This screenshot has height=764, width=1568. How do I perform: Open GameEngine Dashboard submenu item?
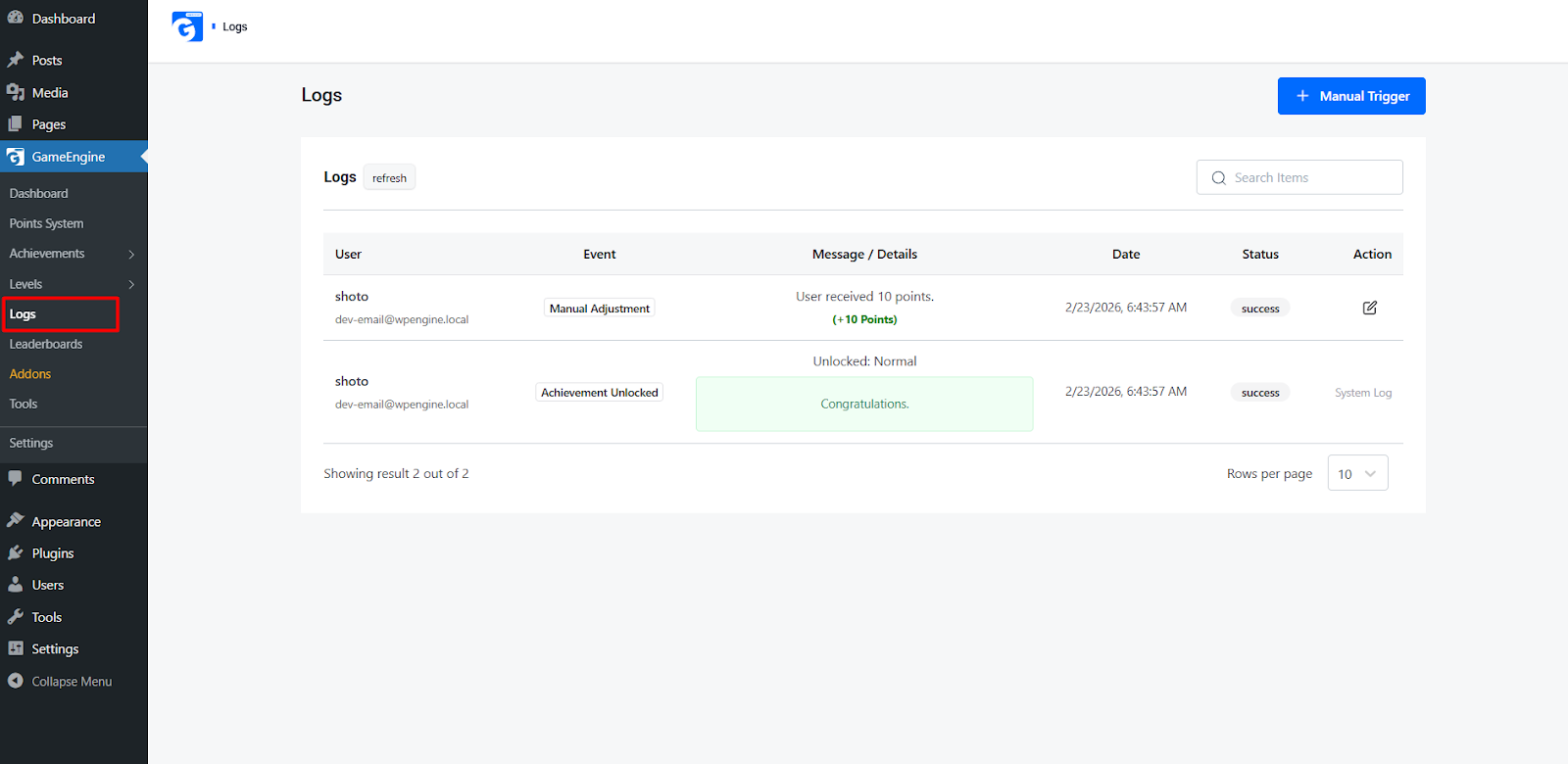(39, 194)
